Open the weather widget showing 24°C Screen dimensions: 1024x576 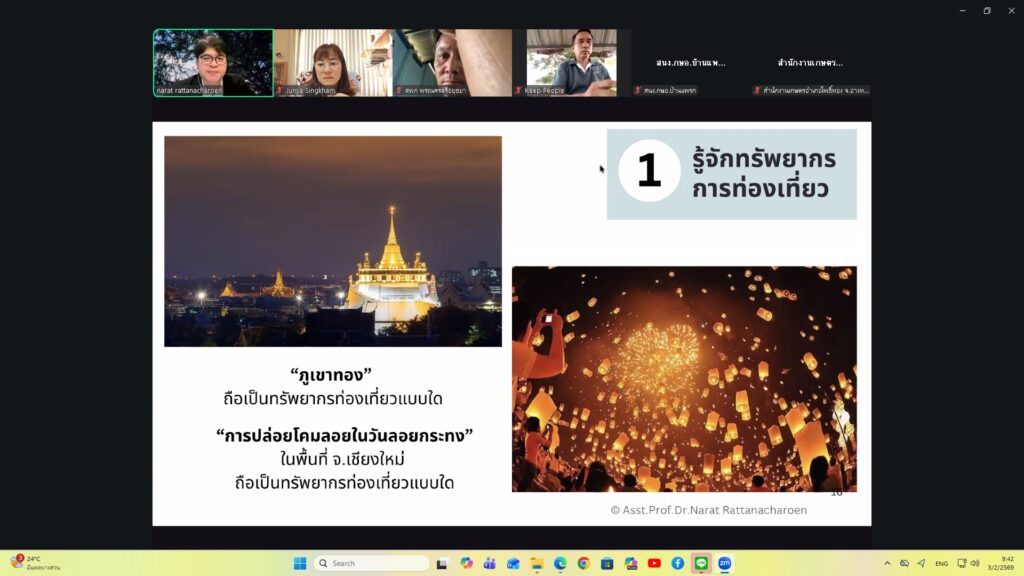pyautogui.click(x=35, y=563)
